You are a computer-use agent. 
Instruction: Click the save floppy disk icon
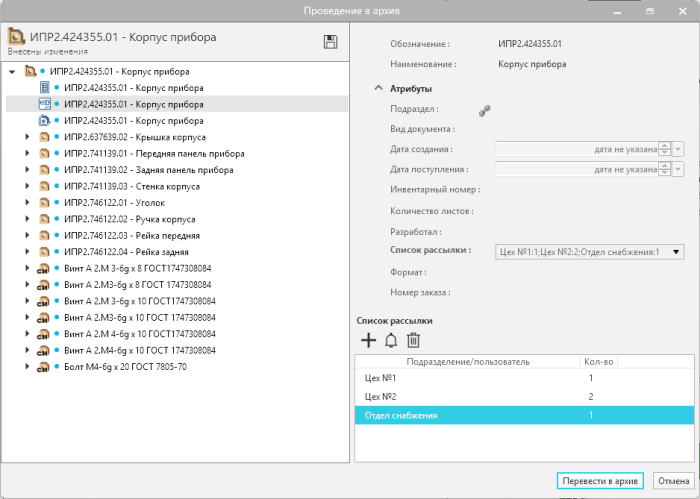pyautogui.click(x=330, y=42)
